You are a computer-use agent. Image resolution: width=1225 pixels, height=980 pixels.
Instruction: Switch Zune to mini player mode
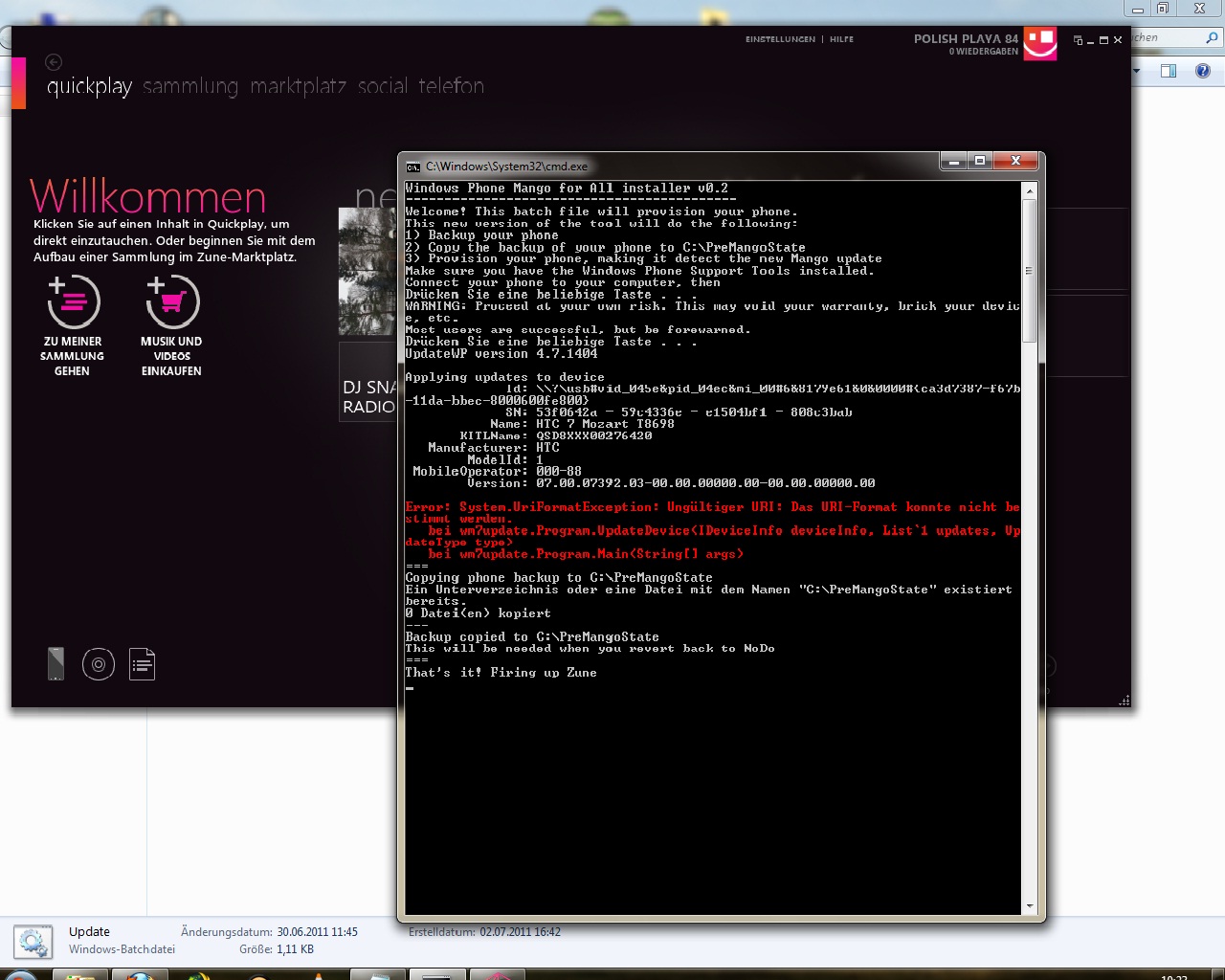click(x=1079, y=40)
